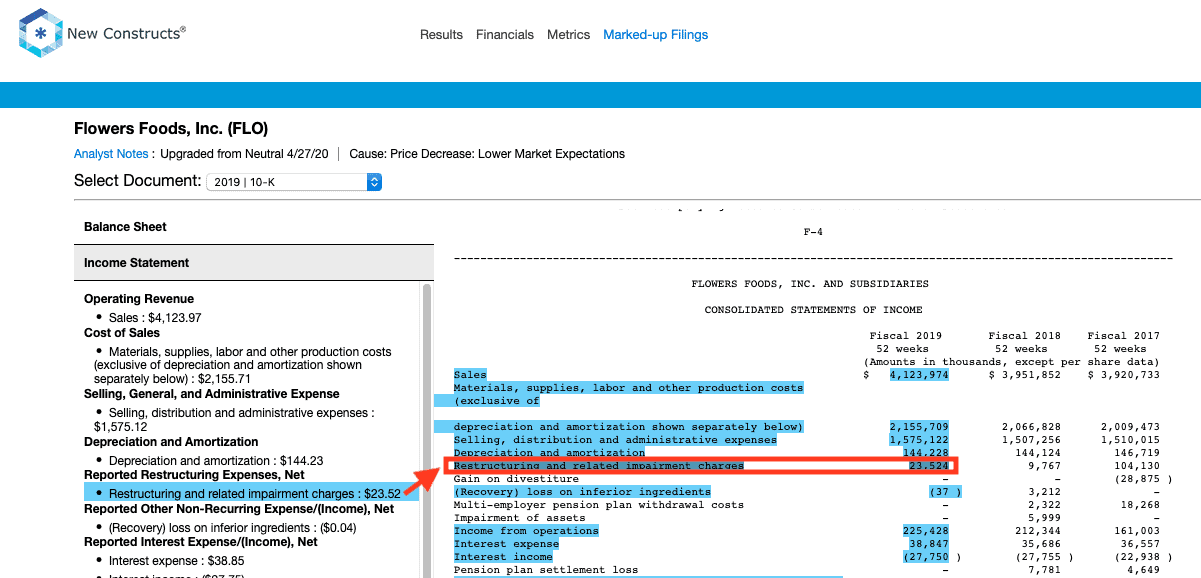The image size is (1201, 578).
Task: Click the sidebar vertical scrollbar
Action: (x=427, y=430)
